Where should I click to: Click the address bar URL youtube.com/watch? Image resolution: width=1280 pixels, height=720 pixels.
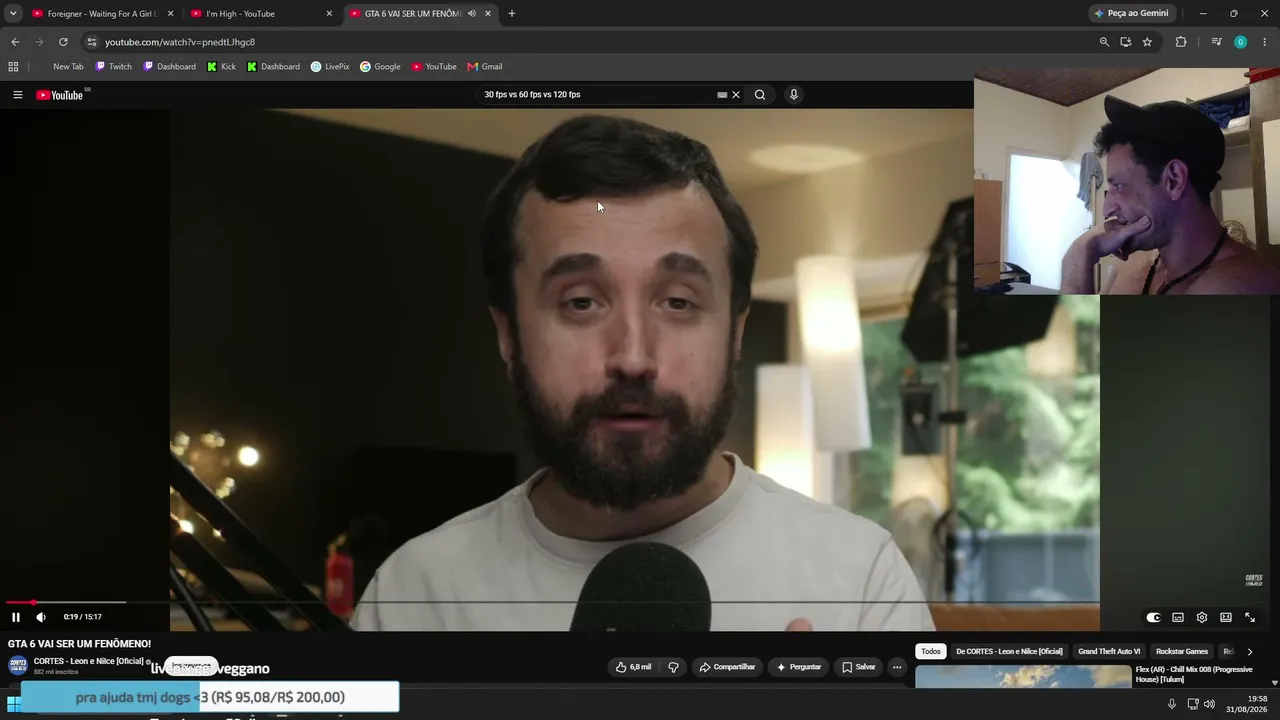click(x=180, y=42)
